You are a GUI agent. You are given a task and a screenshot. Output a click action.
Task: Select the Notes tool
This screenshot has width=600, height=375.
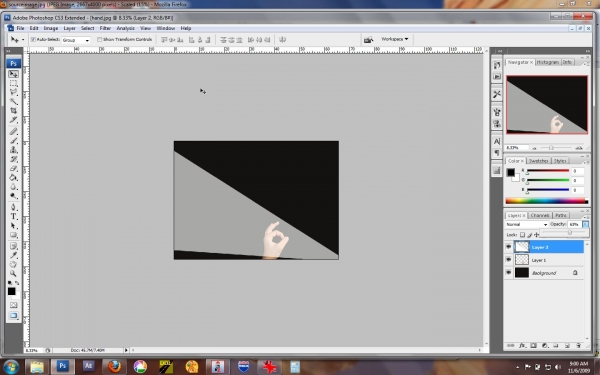[13, 246]
